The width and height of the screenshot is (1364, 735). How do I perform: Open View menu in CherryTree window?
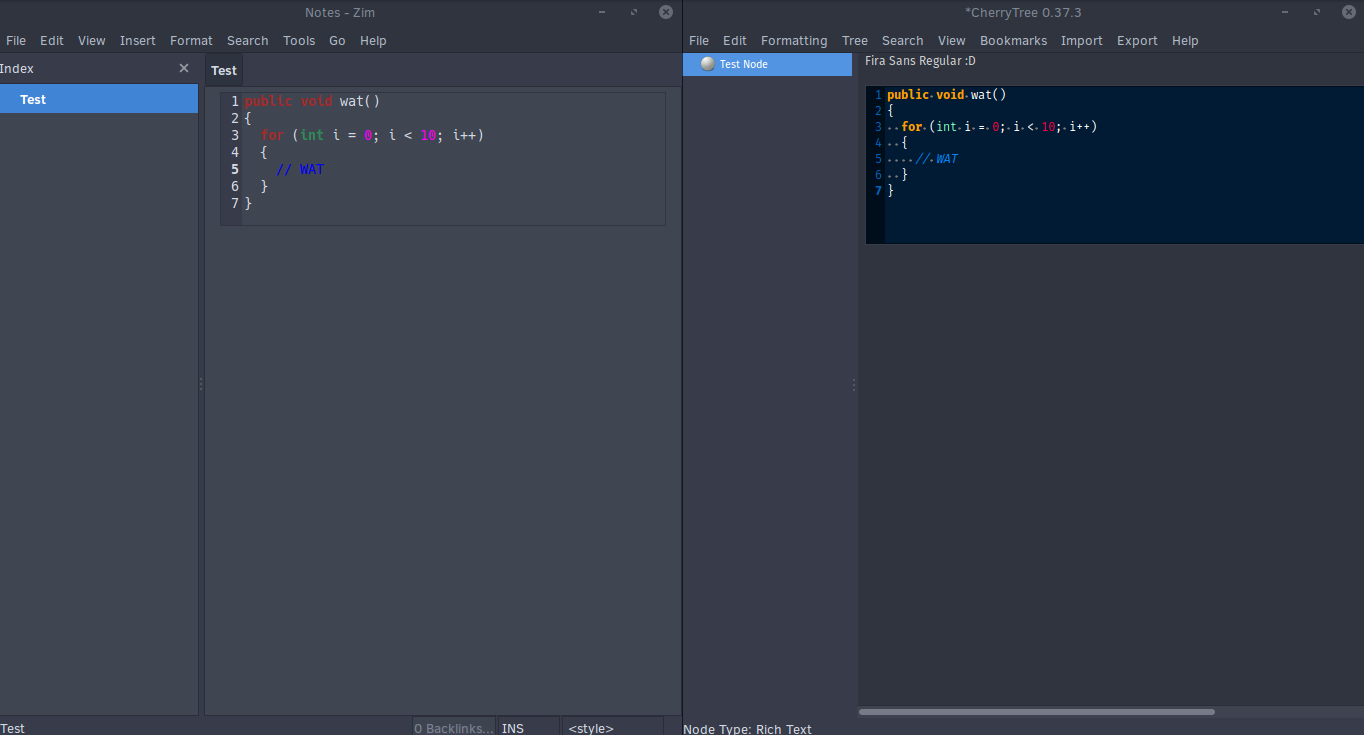[x=952, y=41]
